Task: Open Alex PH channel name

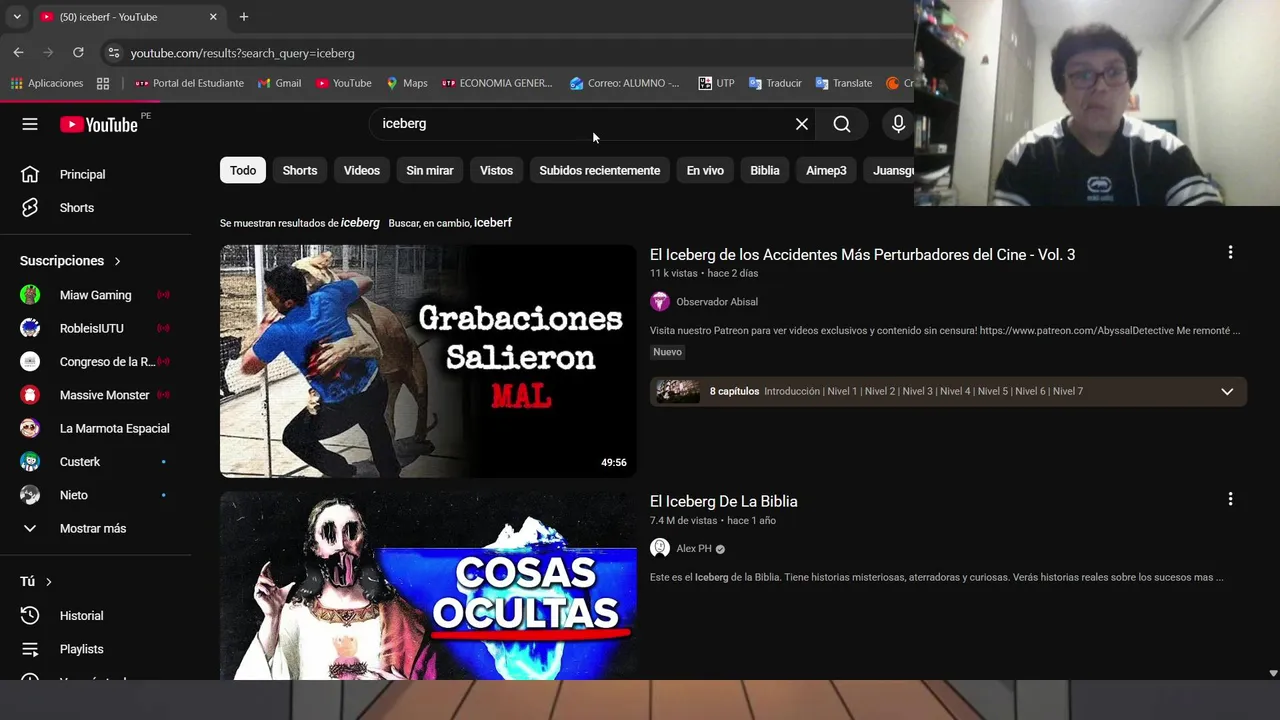Action: pos(694,549)
